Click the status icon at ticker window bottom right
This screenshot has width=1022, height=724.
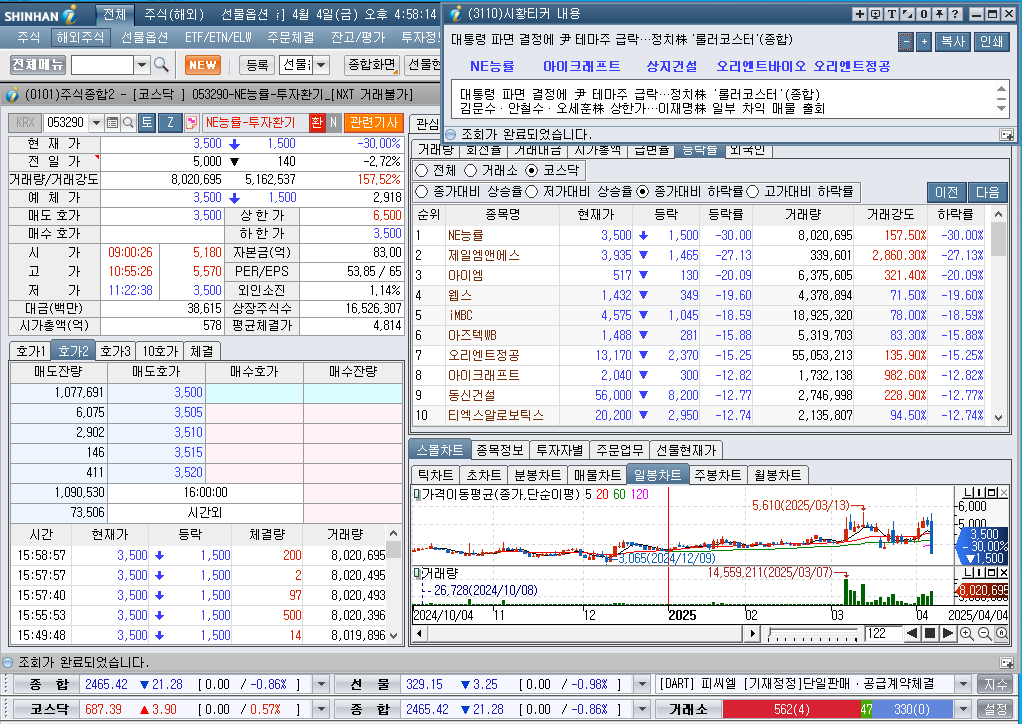(x=1006, y=135)
